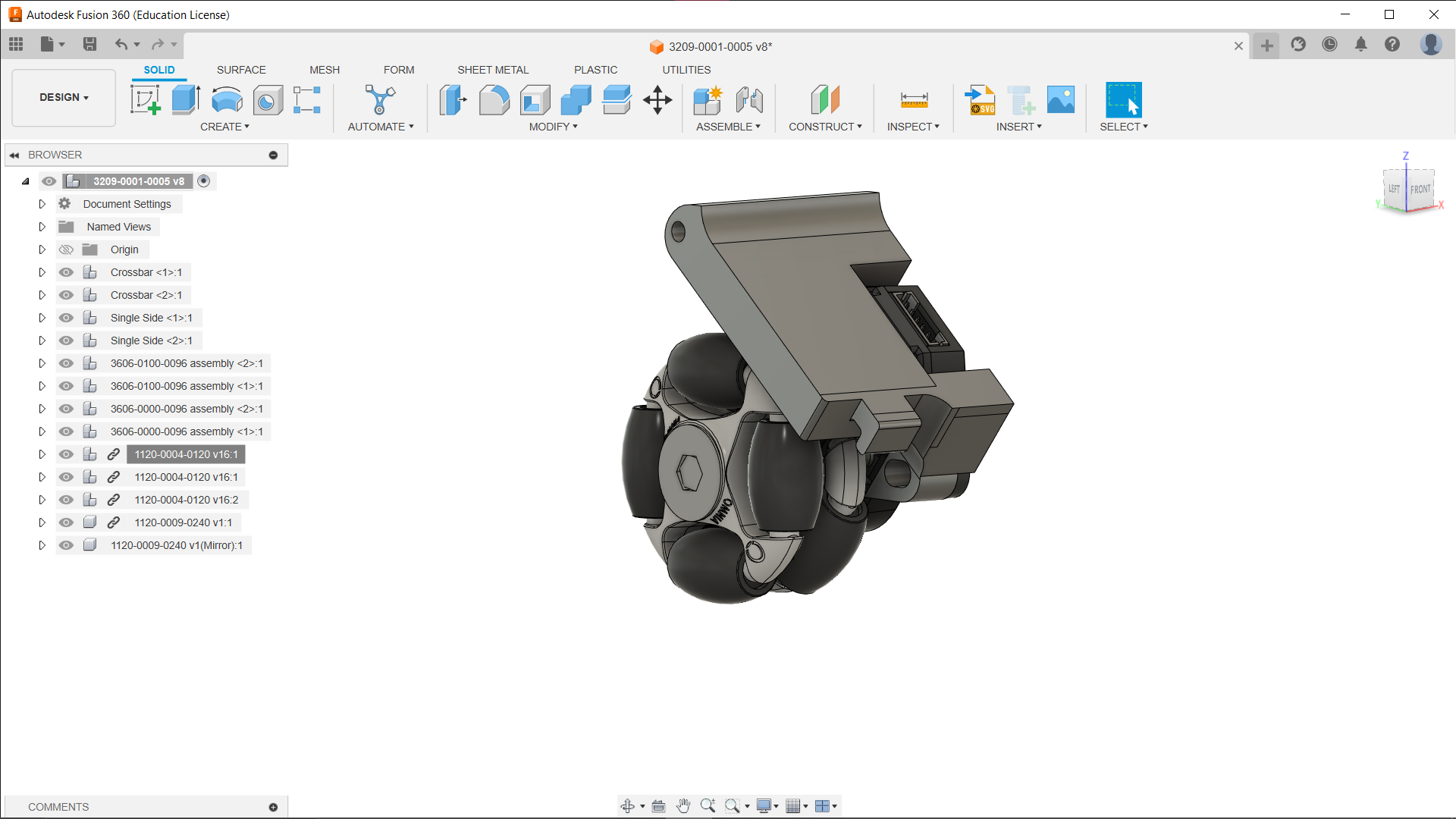The image size is (1456, 819).
Task: Click the Measure tool icon
Action: coord(914,99)
